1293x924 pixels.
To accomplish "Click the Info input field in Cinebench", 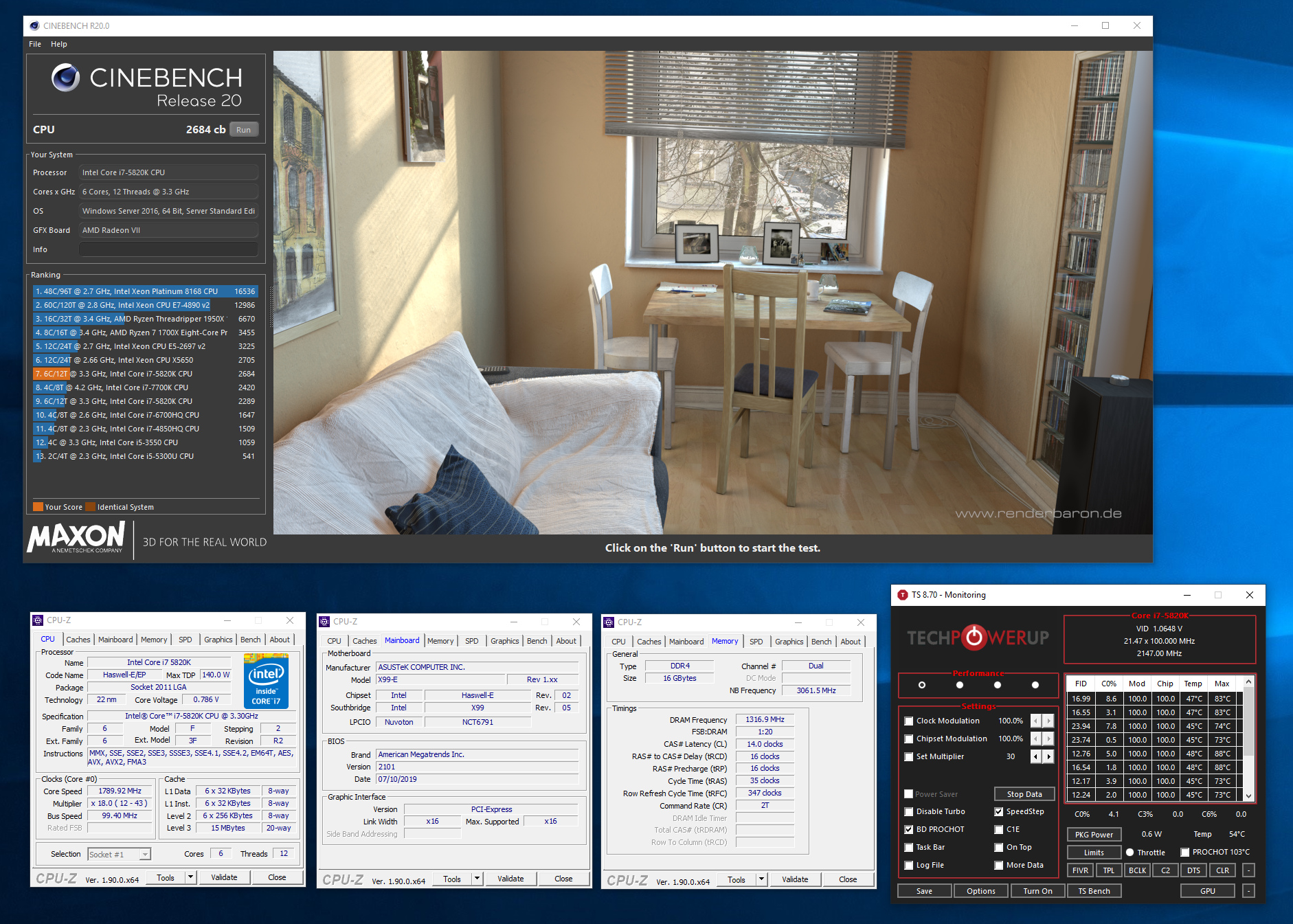I will 169,249.
